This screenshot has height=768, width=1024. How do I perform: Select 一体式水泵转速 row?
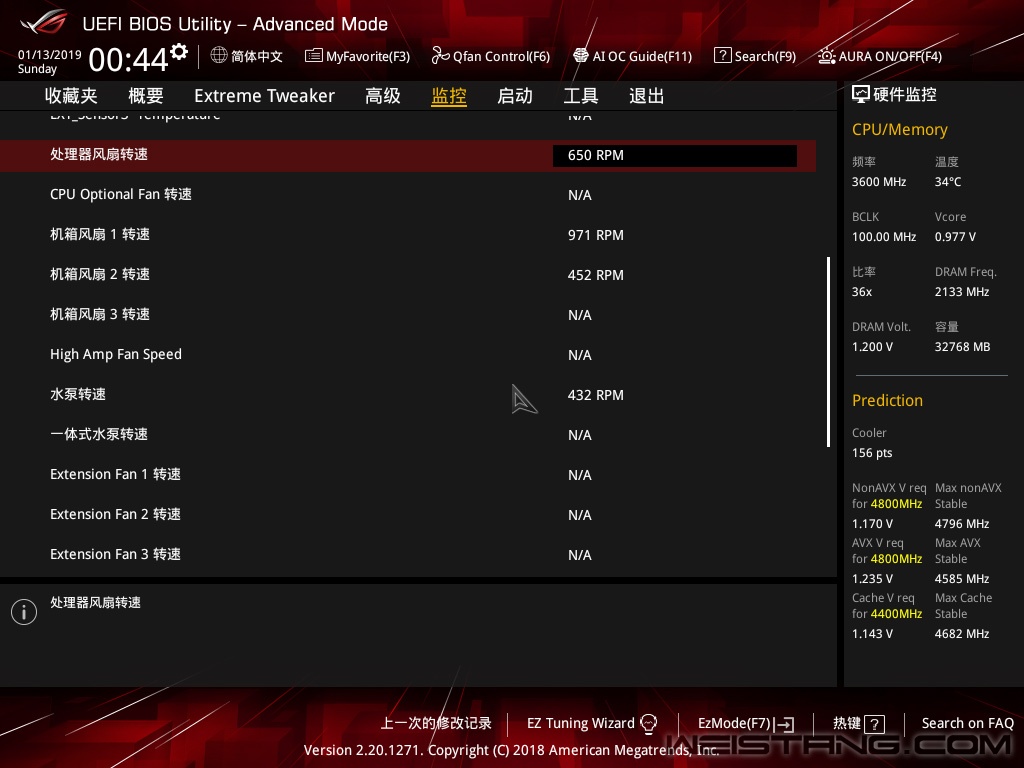pyautogui.click(x=408, y=434)
